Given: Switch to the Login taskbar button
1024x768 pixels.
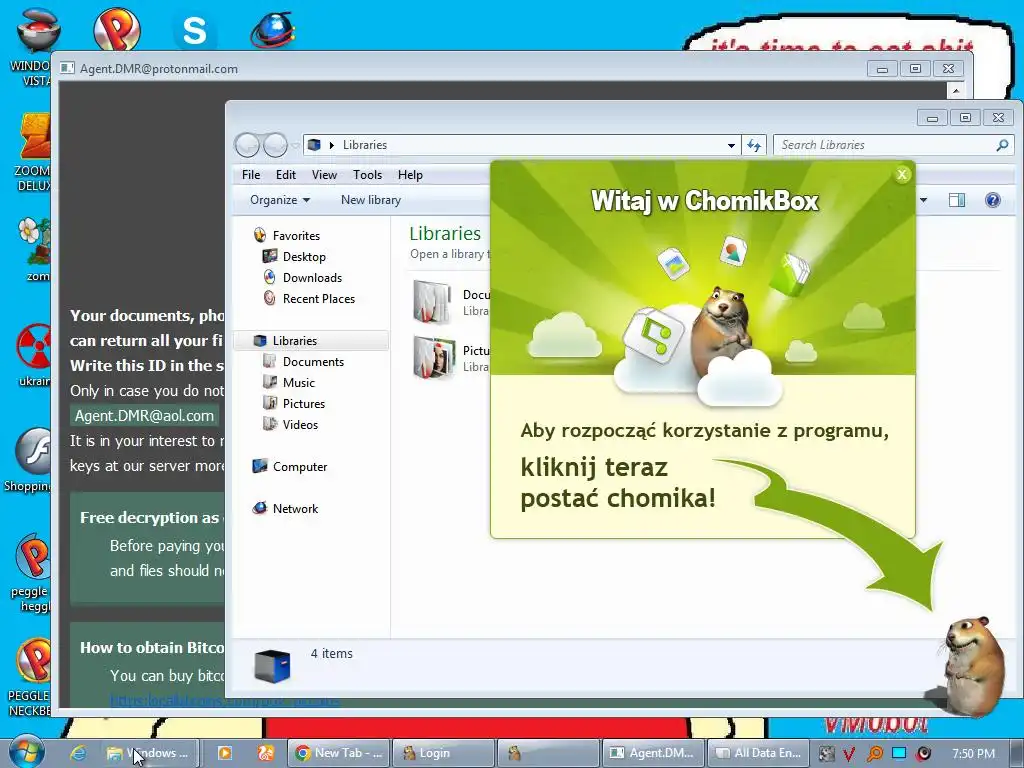Looking at the screenshot, I should [443, 753].
